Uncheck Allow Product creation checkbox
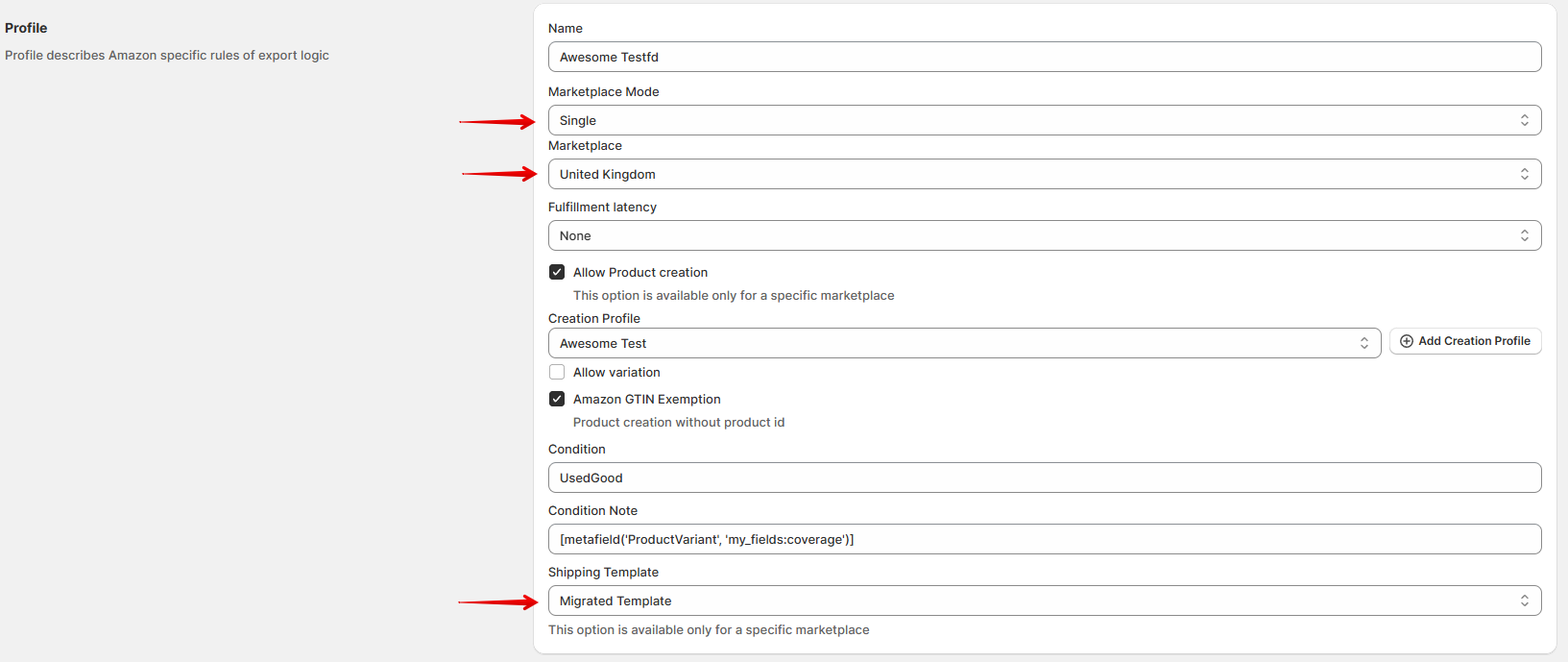The image size is (1568, 662). [557, 272]
